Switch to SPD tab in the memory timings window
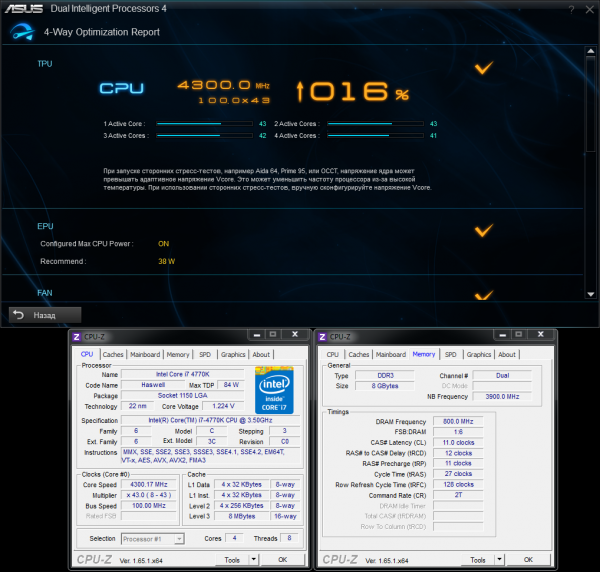This screenshot has width=600, height=572. tap(451, 354)
